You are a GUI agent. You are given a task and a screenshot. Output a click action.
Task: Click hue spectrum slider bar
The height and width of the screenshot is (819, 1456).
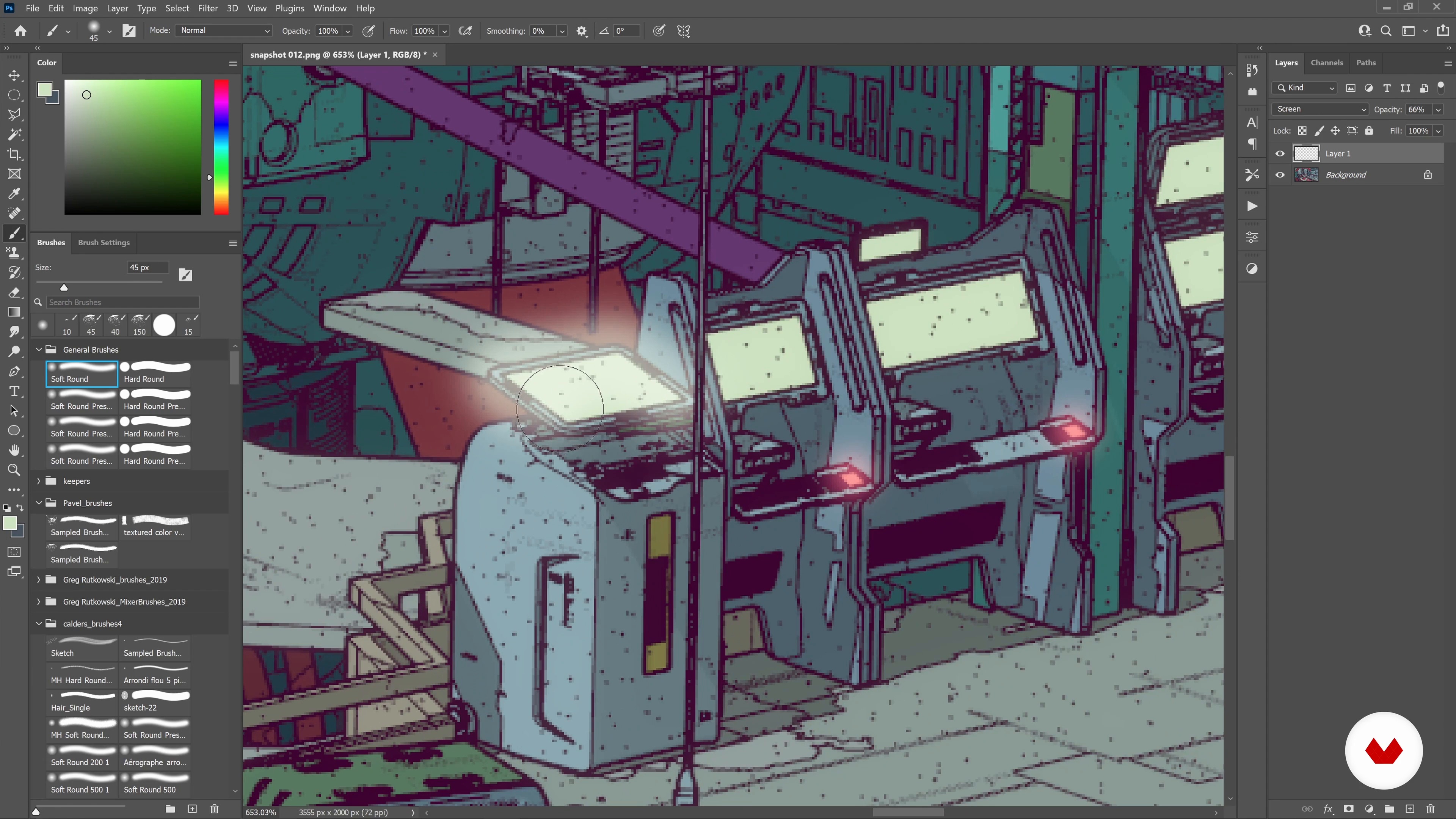click(x=221, y=147)
